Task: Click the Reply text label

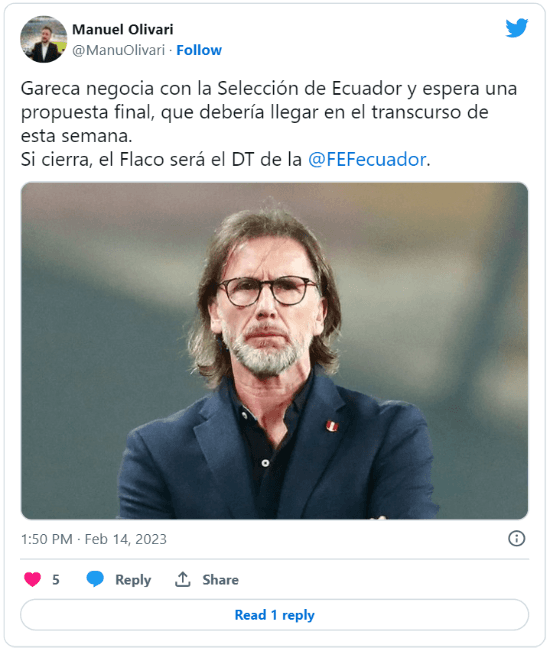Action: (x=133, y=580)
